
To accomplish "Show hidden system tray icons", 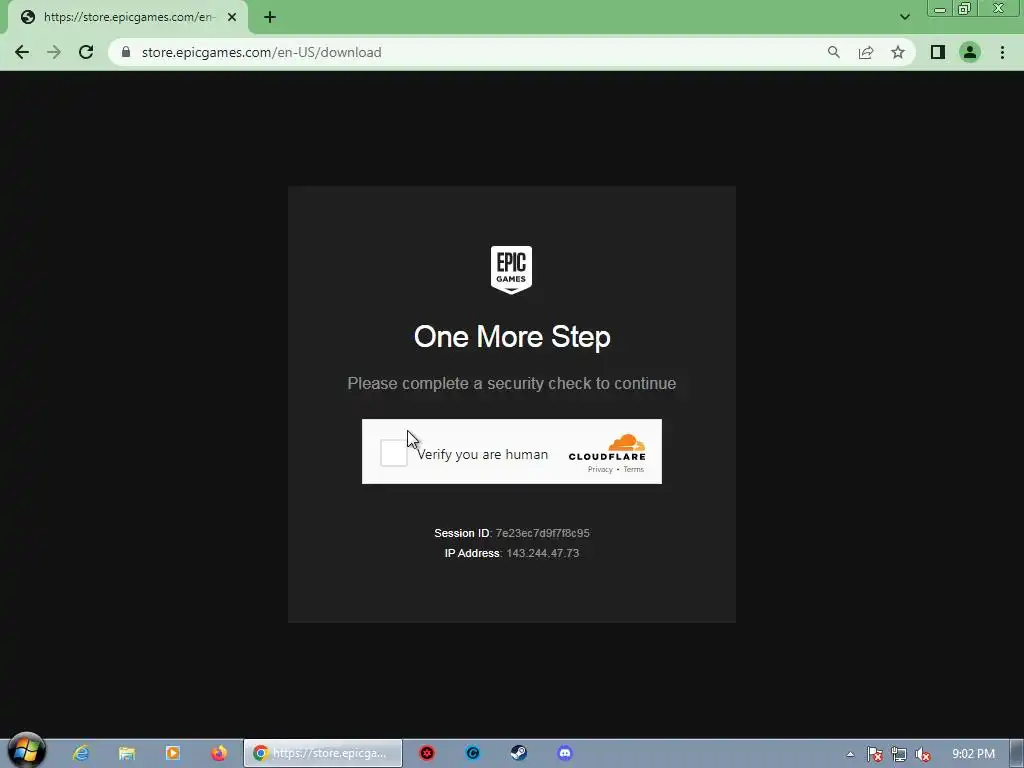I will tap(850, 754).
